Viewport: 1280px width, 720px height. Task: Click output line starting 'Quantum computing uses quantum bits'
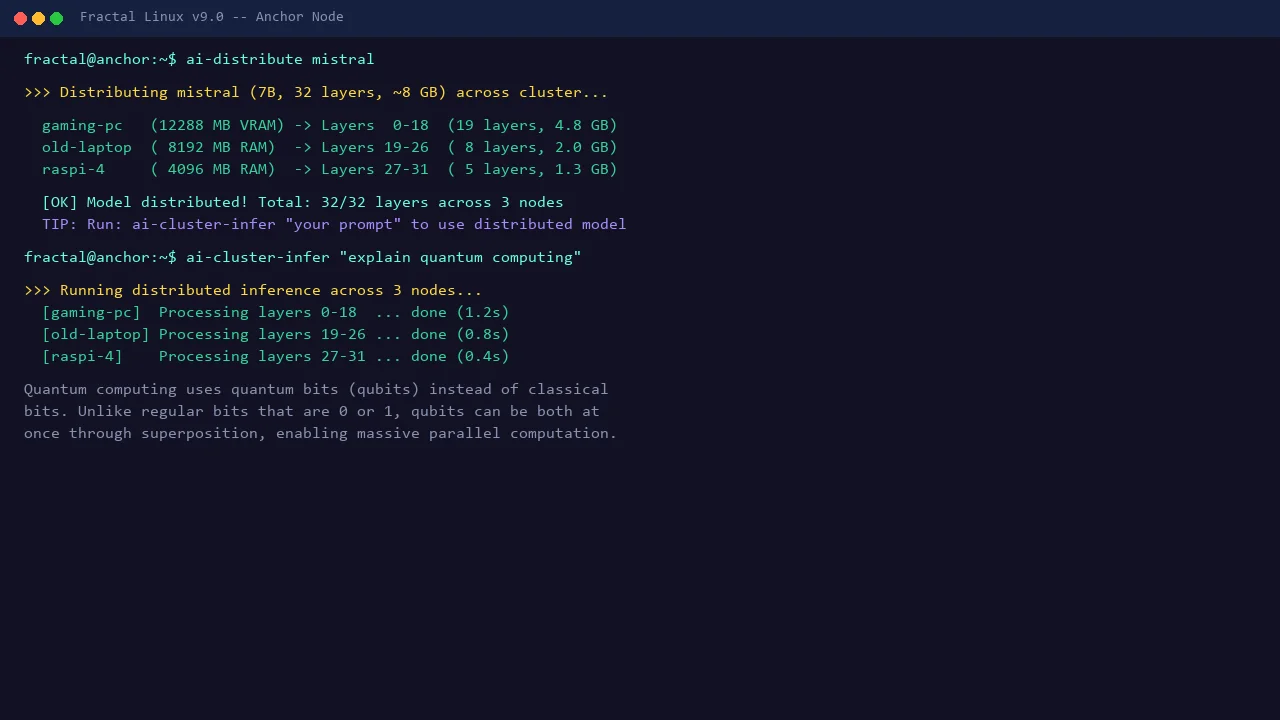click(316, 389)
